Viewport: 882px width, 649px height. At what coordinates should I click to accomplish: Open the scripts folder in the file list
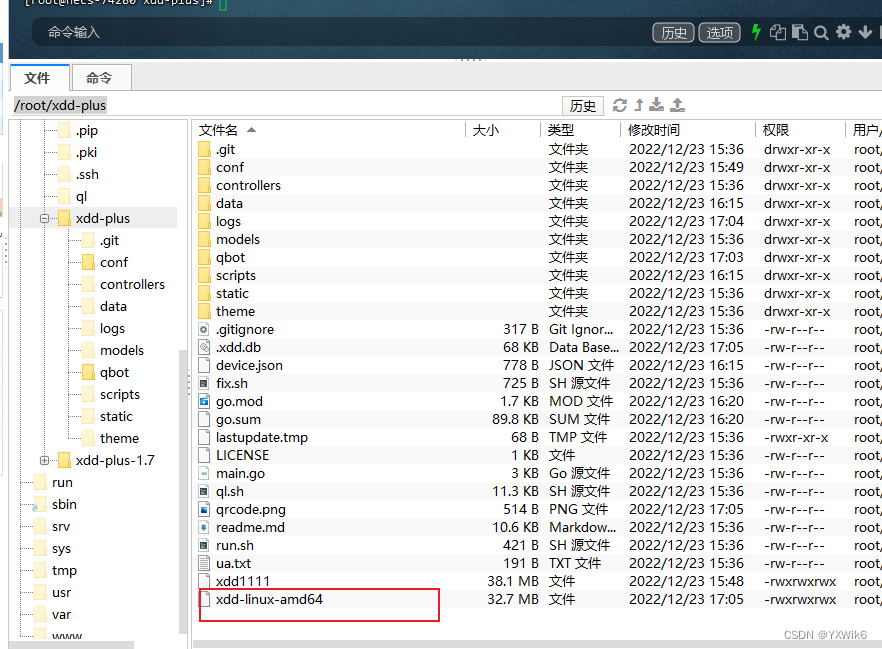(236, 276)
